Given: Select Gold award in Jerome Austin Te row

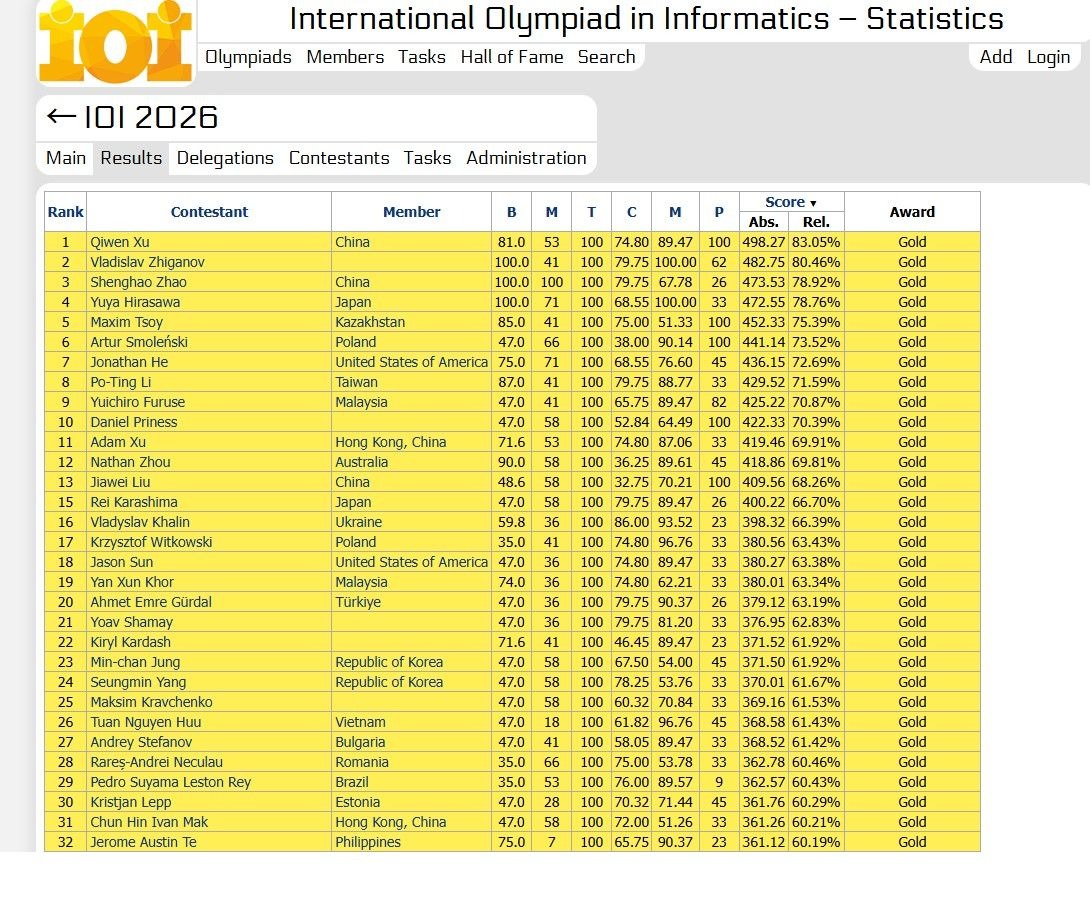Looking at the screenshot, I should pyautogui.click(x=912, y=842).
